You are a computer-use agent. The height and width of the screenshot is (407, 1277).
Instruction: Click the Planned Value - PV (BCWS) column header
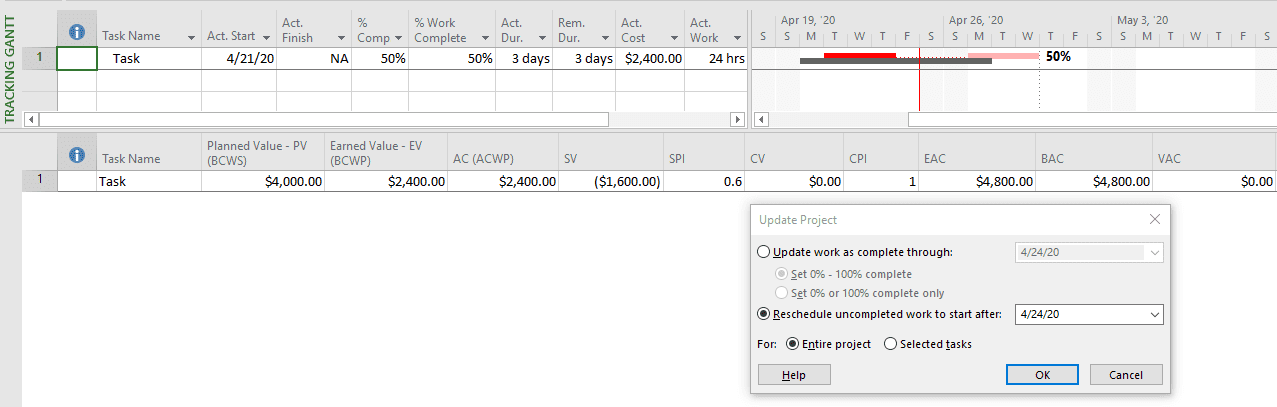263,152
